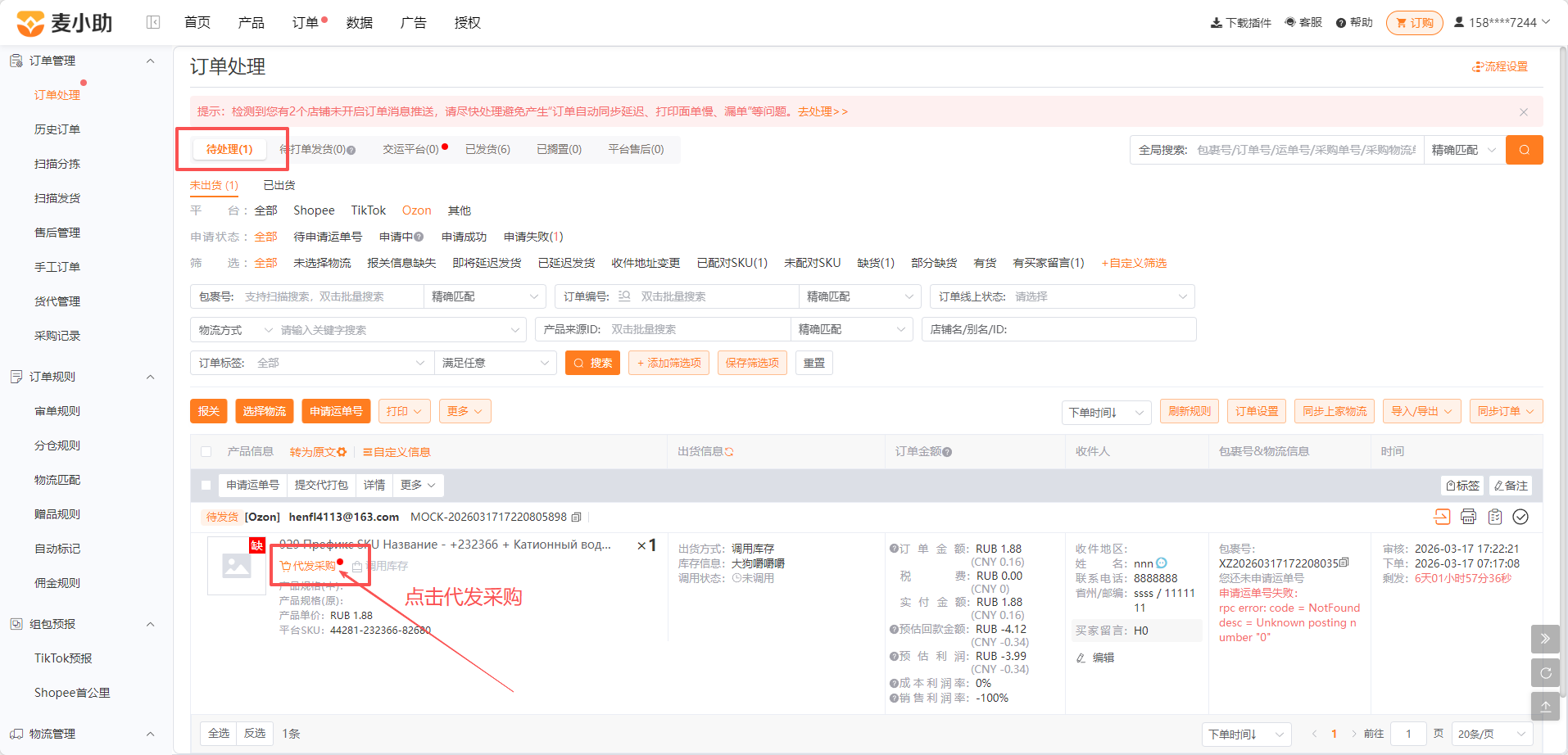Collapse the sidebar with the toggle icon
1568x755 pixels.
pos(153,22)
